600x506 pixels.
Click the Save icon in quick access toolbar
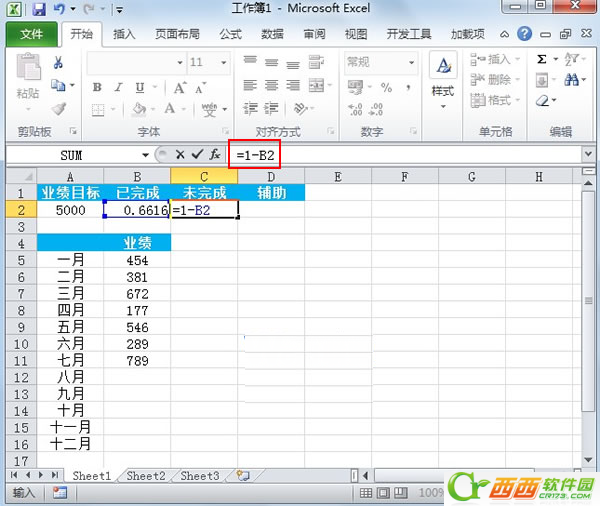point(39,10)
